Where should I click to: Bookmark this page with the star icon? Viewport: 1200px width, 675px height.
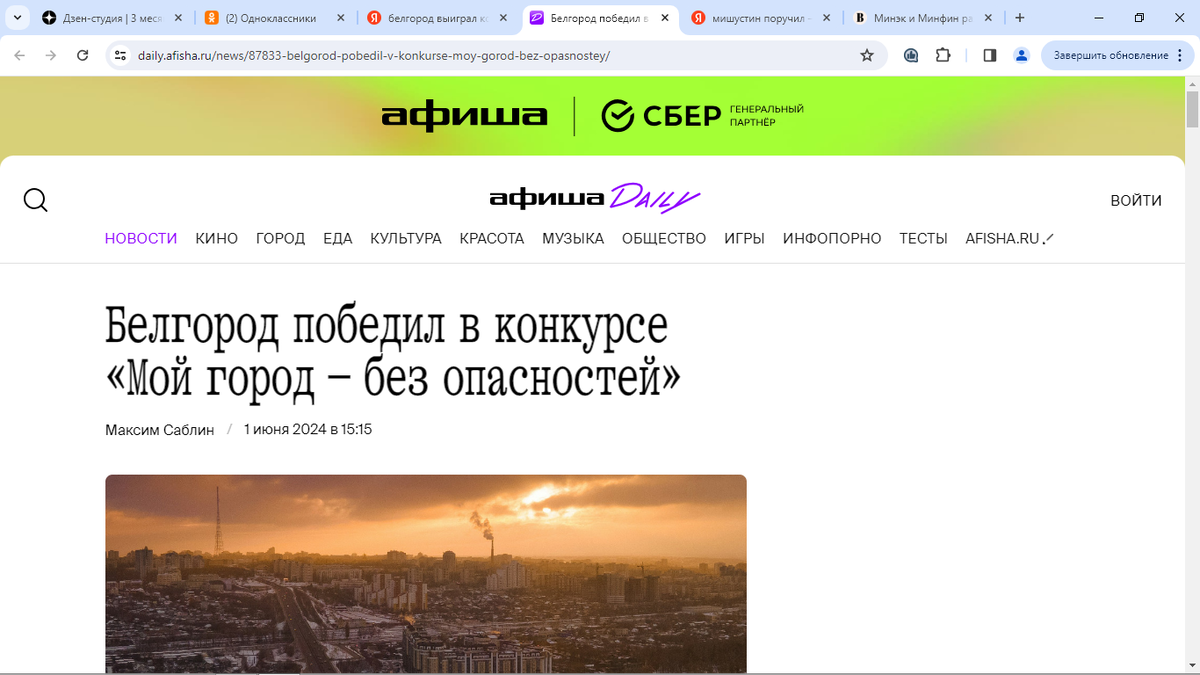click(x=867, y=55)
